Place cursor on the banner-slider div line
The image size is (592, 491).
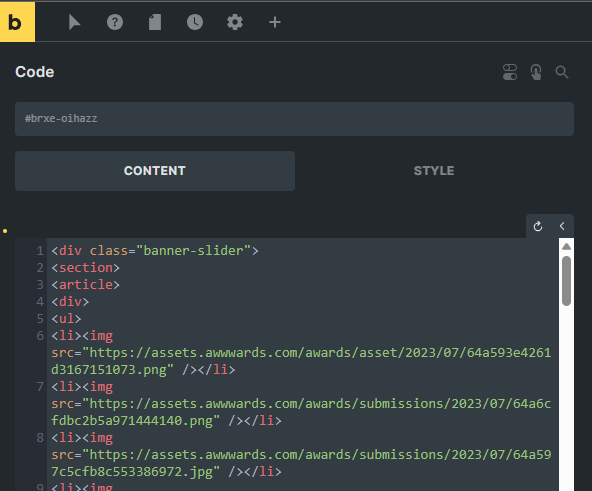(155, 251)
